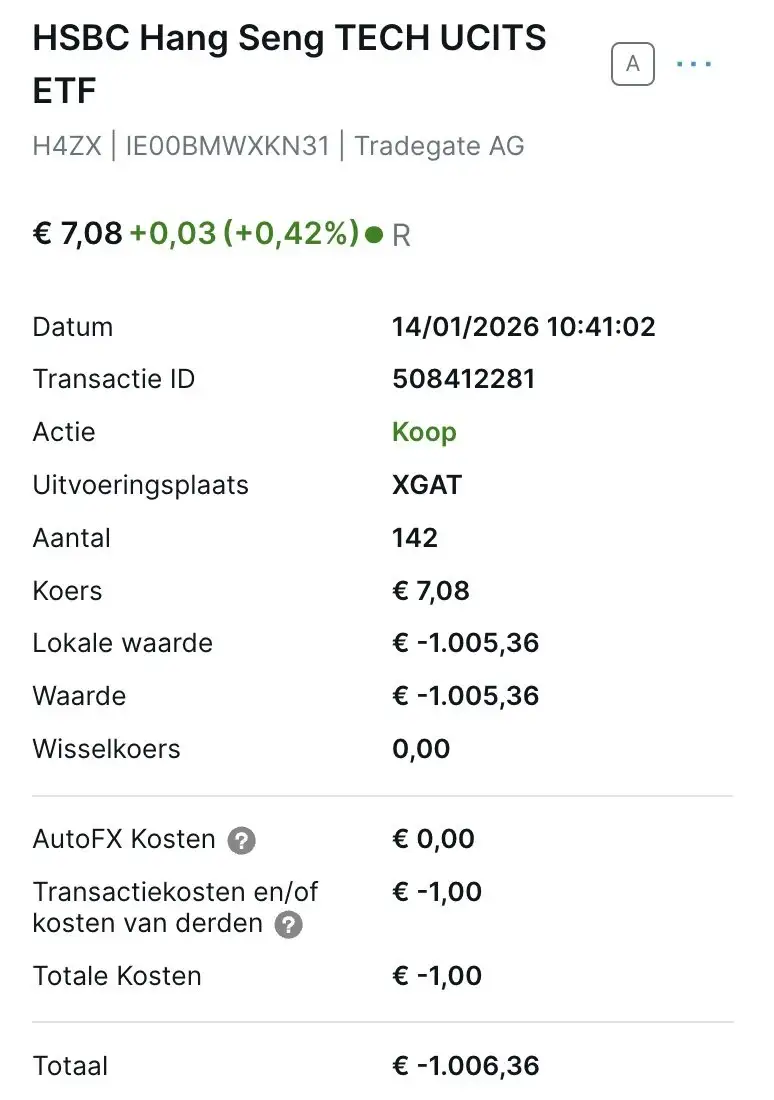774x1100 pixels.
Task: Click the boxed 'A' icon in header
Action: 632,64
